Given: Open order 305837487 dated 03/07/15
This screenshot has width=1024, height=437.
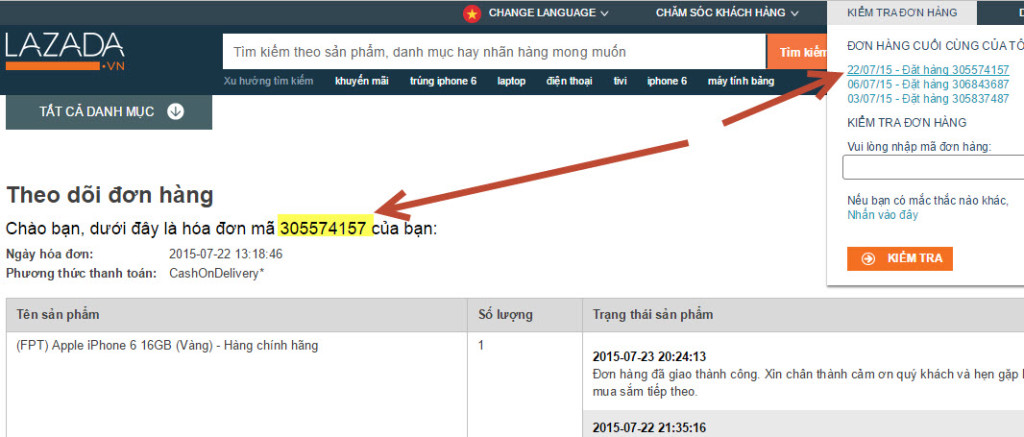Looking at the screenshot, I should coord(928,99).
